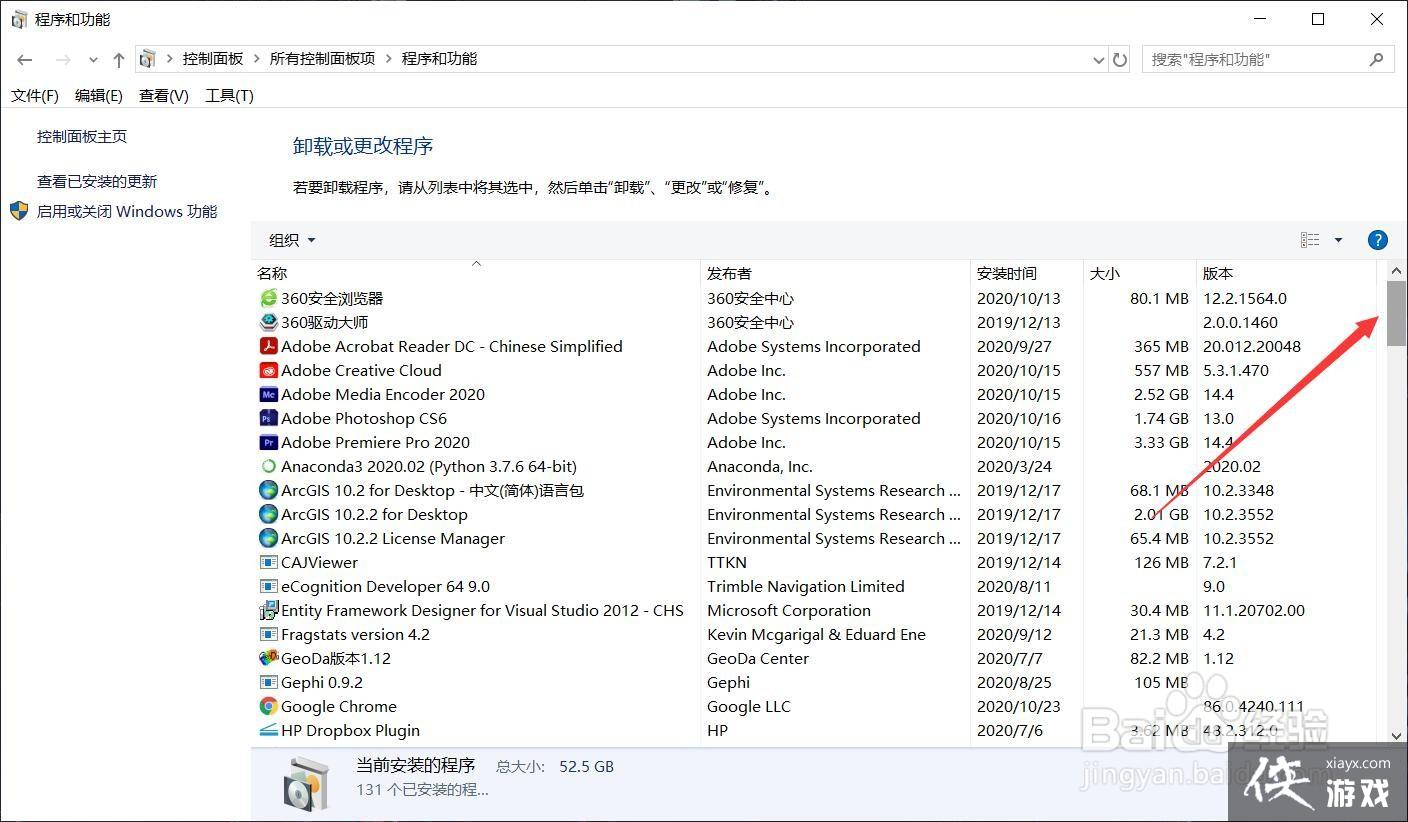Sort by 发布者 column header
Screen dimensions: 1408x822
click(x=835, y=273)
